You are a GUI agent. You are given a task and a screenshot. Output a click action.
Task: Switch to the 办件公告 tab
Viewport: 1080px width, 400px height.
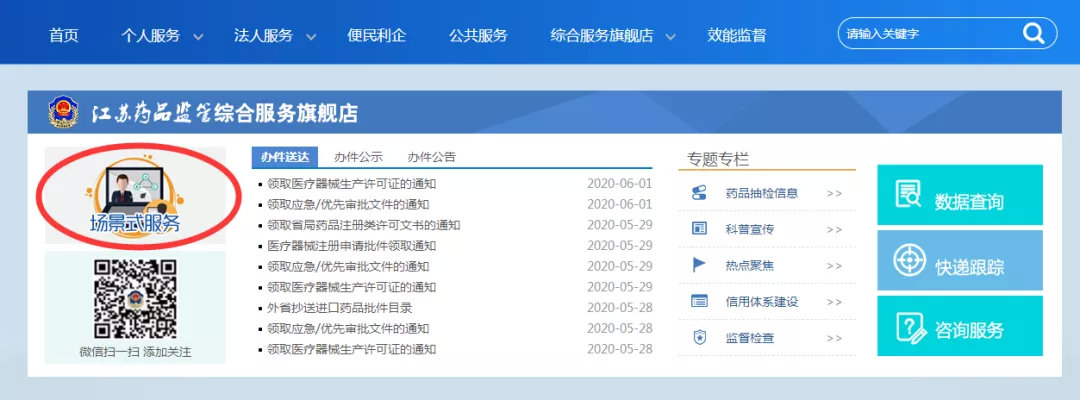(x=431, y=157)
